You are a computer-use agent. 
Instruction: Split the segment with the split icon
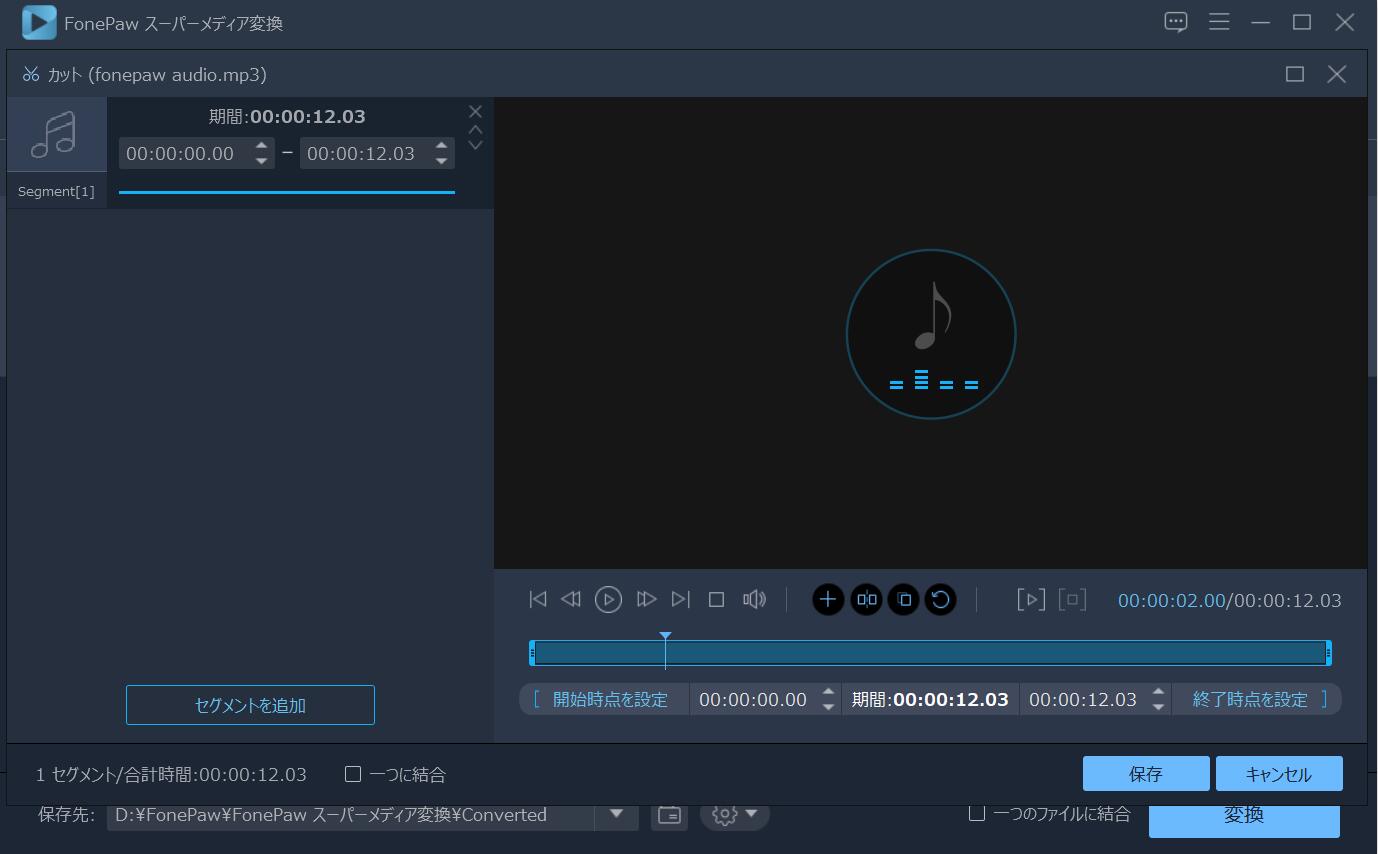click(866, 599)
